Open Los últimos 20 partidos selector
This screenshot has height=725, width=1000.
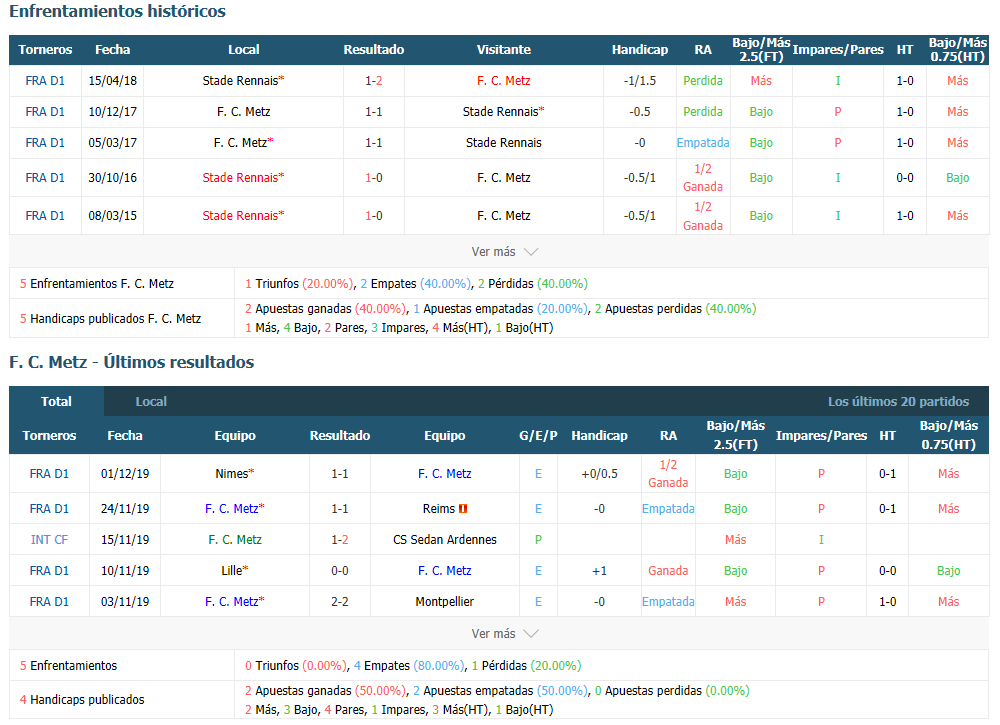[x=898, y=402]
